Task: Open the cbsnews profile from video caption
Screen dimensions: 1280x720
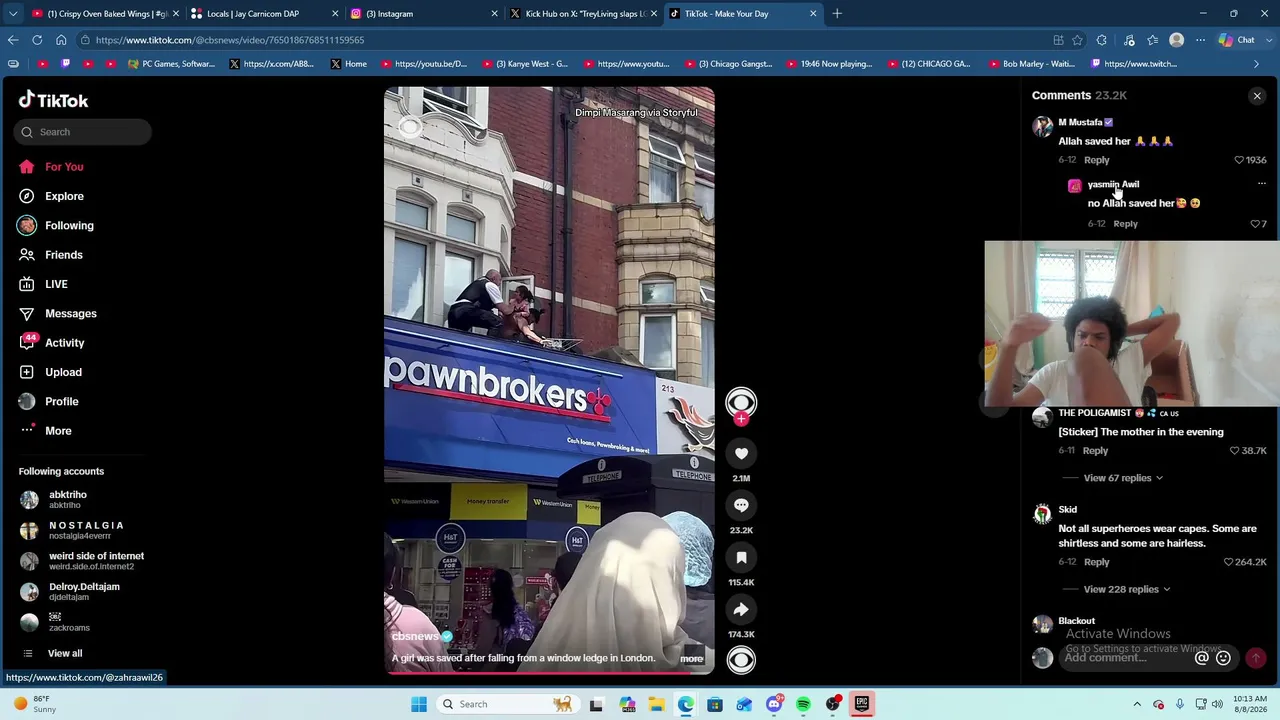Action: click(415, 637)
